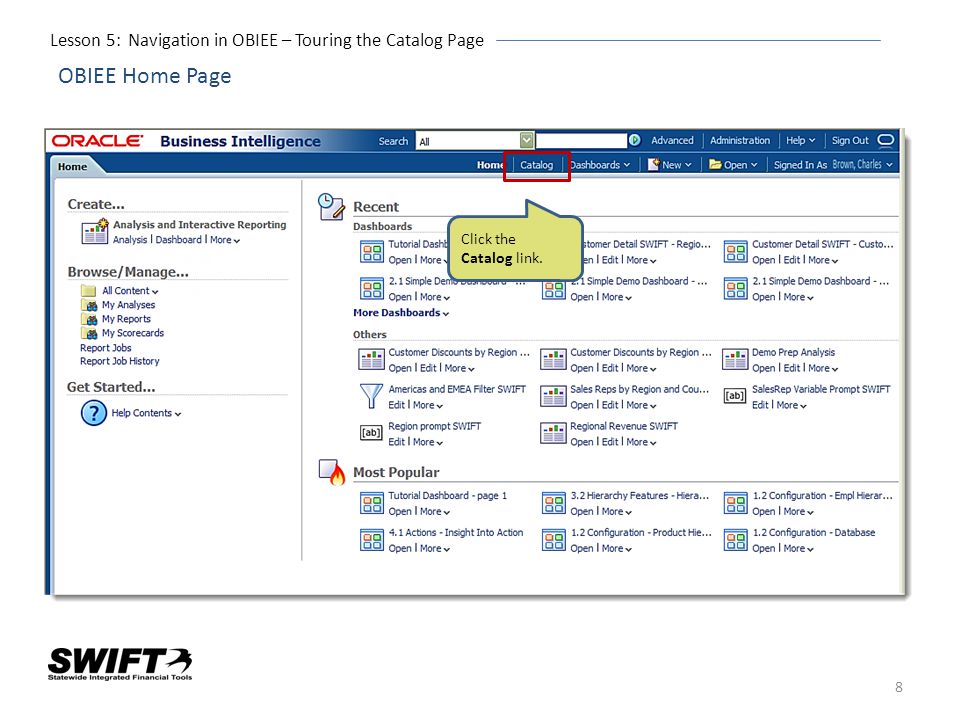Click the Oracle logo

97,141
